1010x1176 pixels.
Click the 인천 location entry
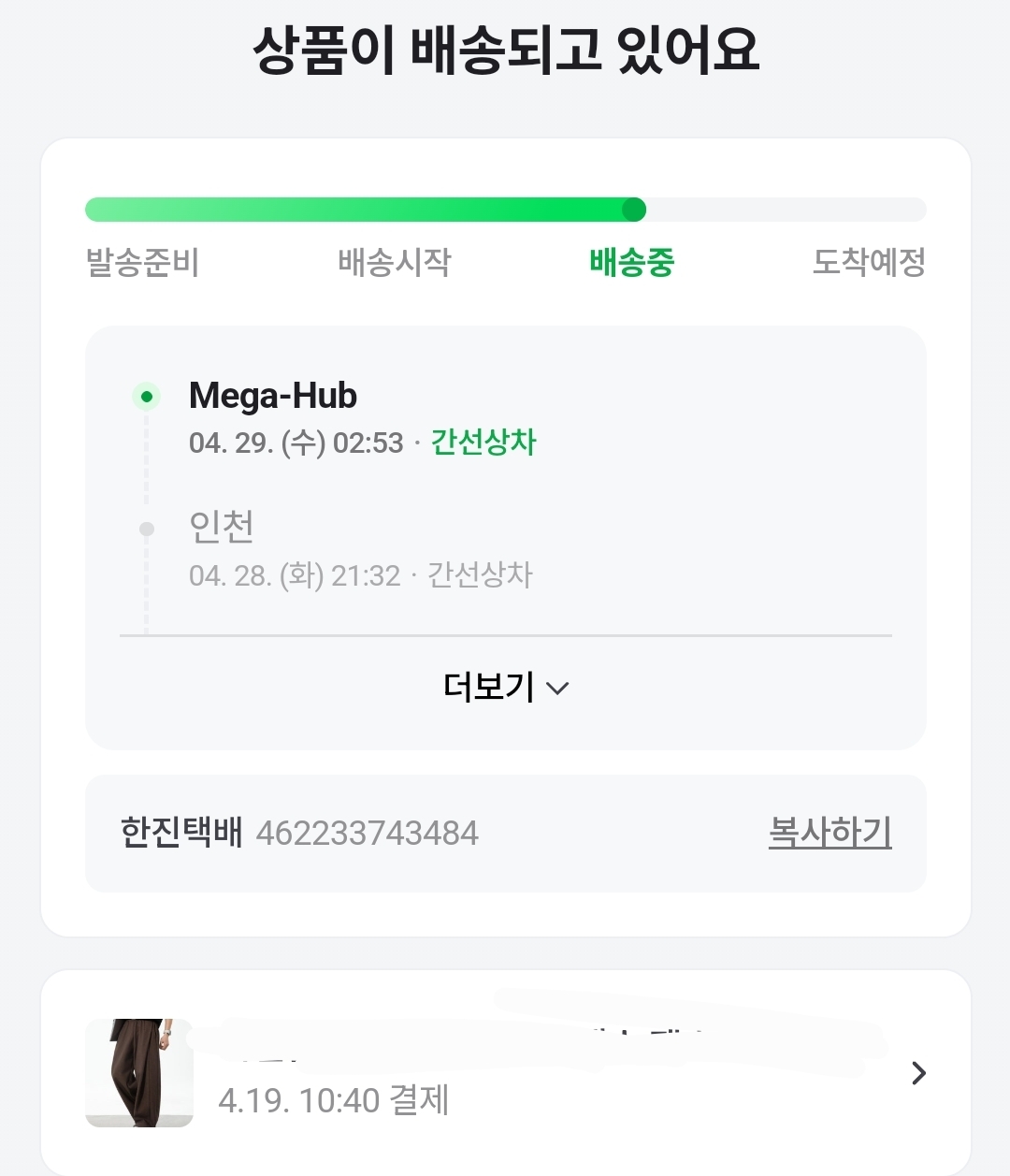click(222, 527)
